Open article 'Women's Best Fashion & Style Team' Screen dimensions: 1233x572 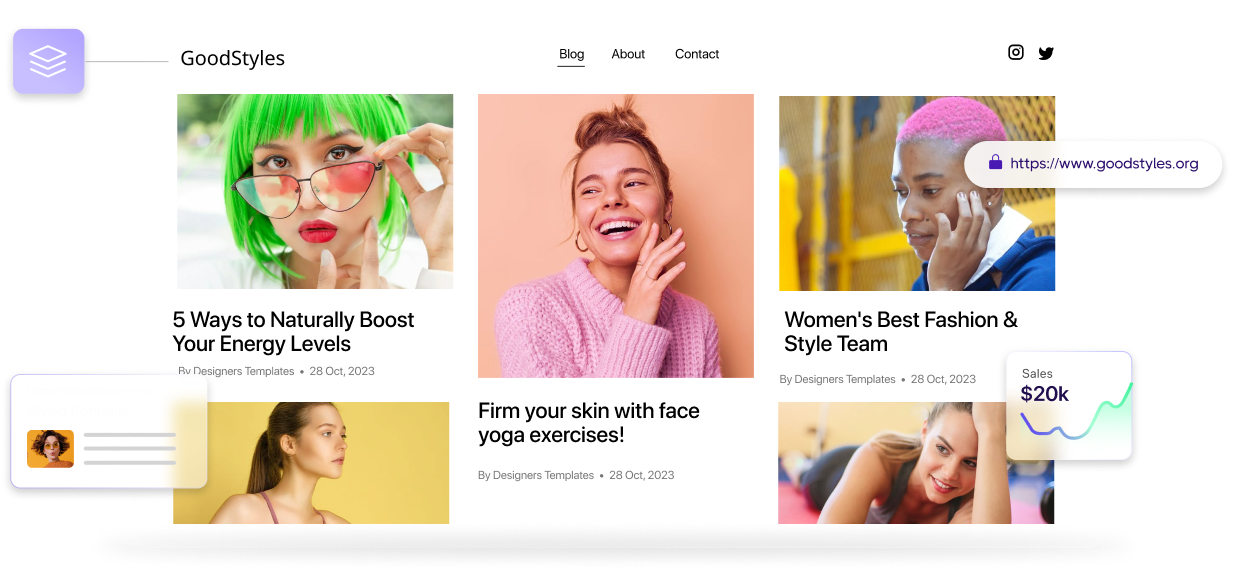coord(900,331)
